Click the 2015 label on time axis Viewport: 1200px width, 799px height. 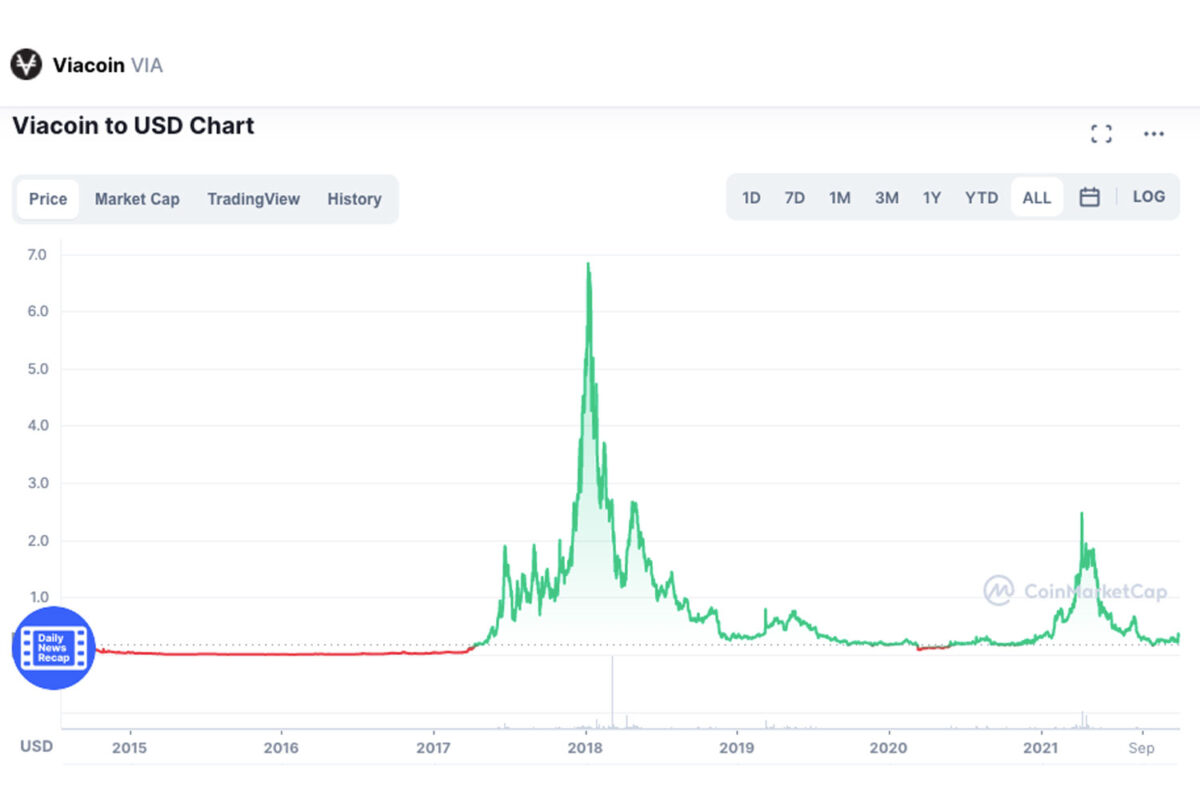[129, 747]
